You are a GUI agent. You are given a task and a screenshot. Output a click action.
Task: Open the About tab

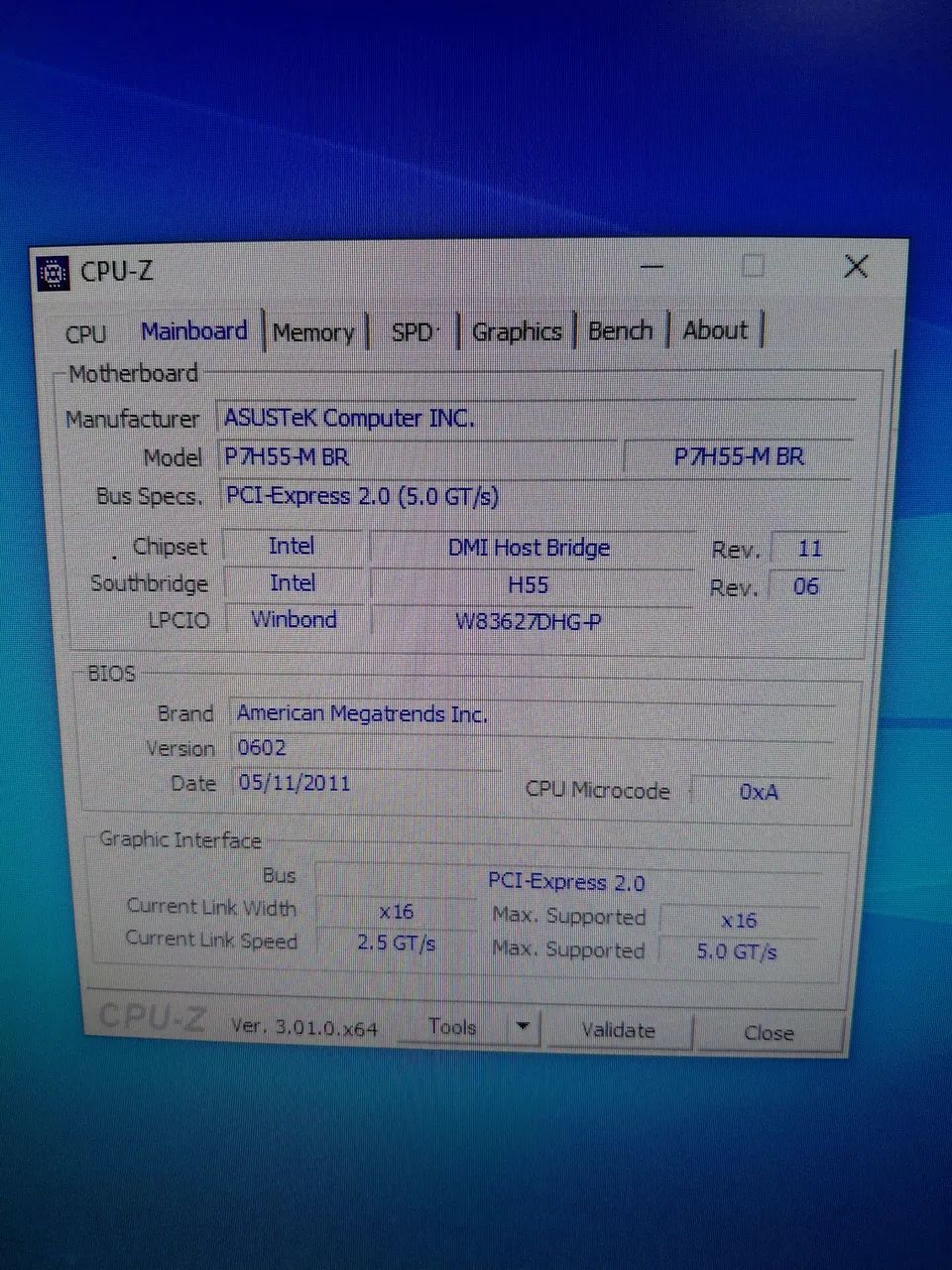coord(715,329)
